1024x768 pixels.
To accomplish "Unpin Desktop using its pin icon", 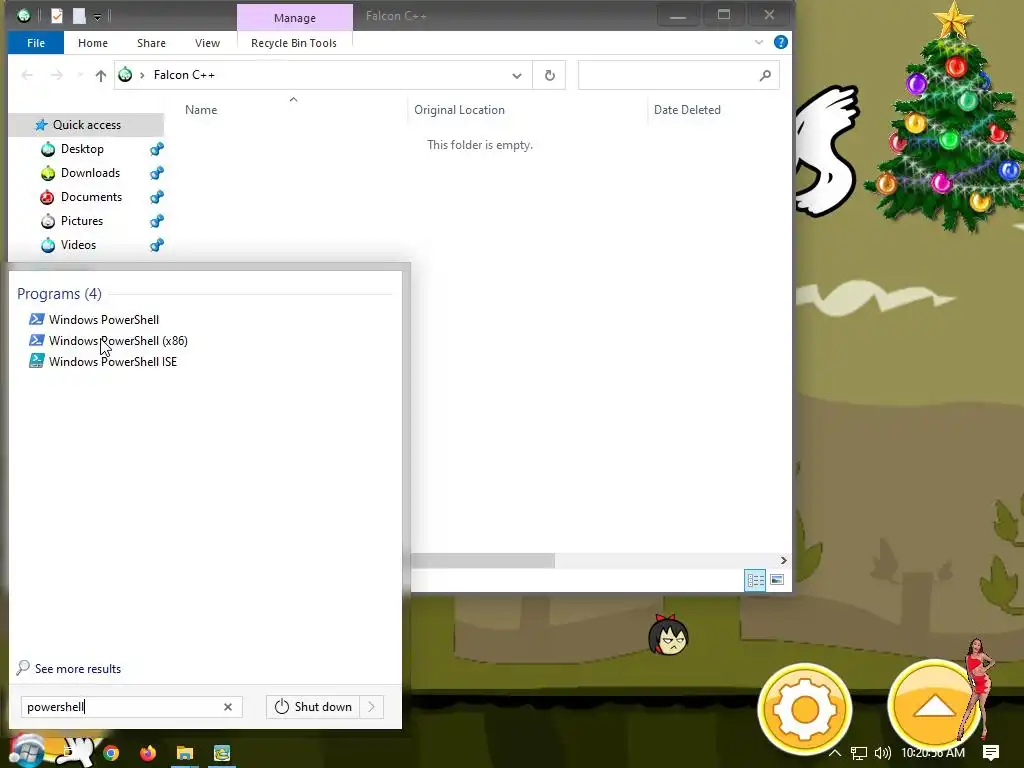I will click(157, 149).
